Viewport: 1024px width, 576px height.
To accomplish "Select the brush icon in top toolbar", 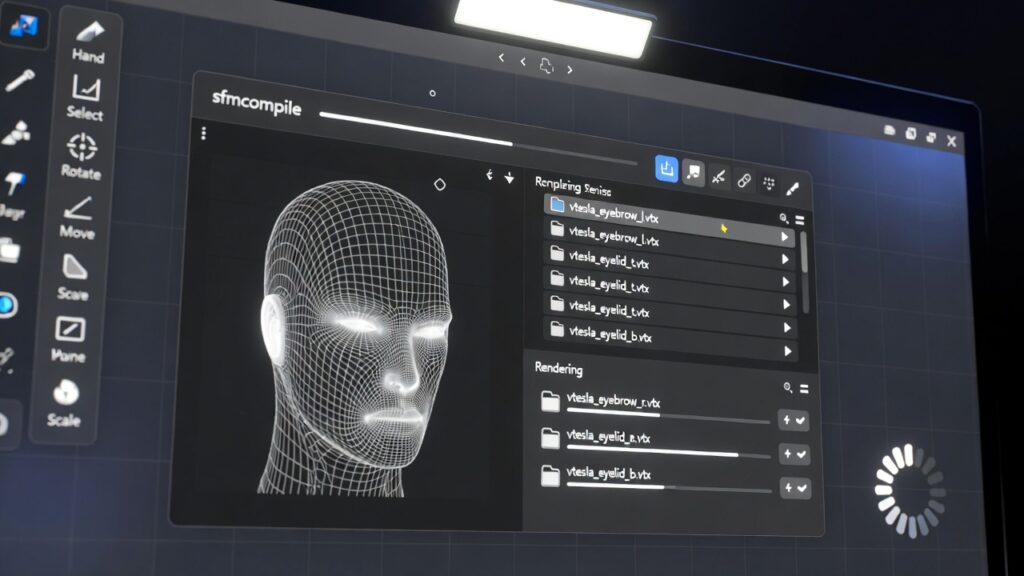I will pyautogui.click(x=792, y=188).
